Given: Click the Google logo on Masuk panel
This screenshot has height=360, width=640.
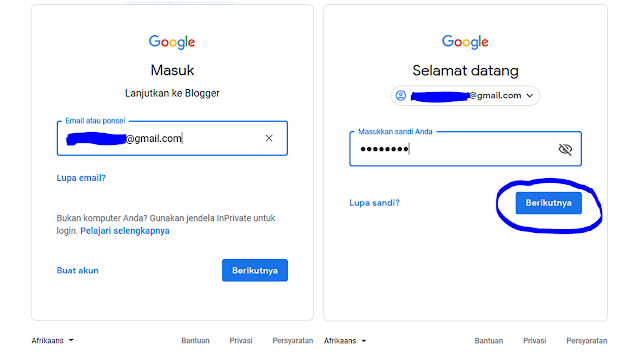Looking at the screenshot, I should 172,42.
